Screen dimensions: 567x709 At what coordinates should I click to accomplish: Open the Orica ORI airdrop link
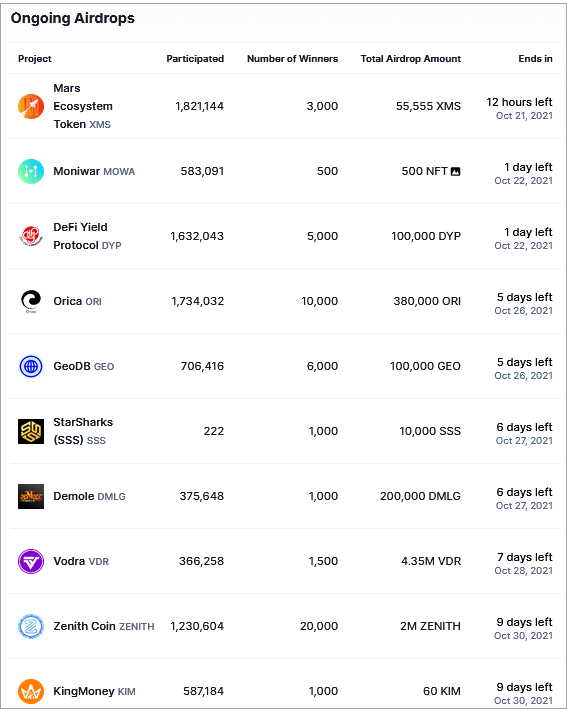(x=77, y=301)
